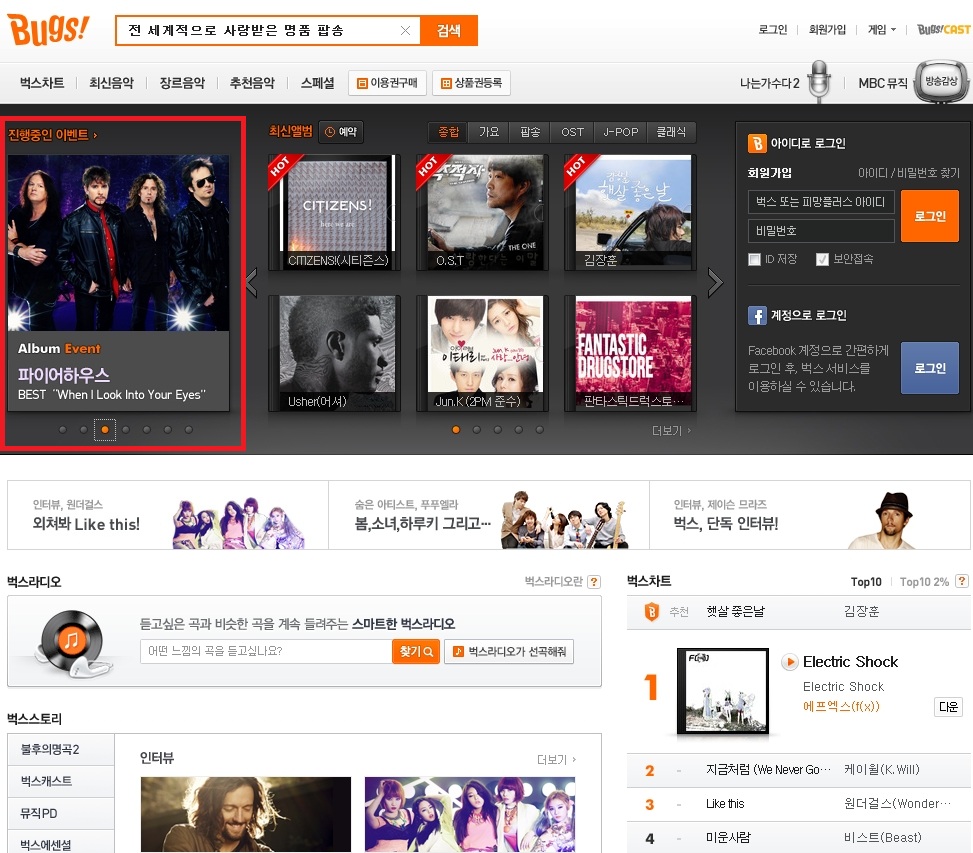The width and height of the screenshot is (973, 853).
Task: Switch to the 종합 album tab
Action: [449, 132]
